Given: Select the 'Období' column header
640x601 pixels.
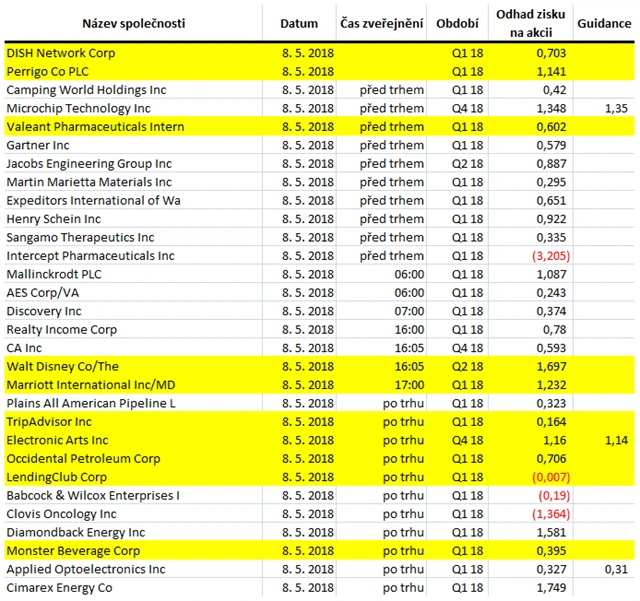Looking at the screenshot, I should [x=457, y=23].
